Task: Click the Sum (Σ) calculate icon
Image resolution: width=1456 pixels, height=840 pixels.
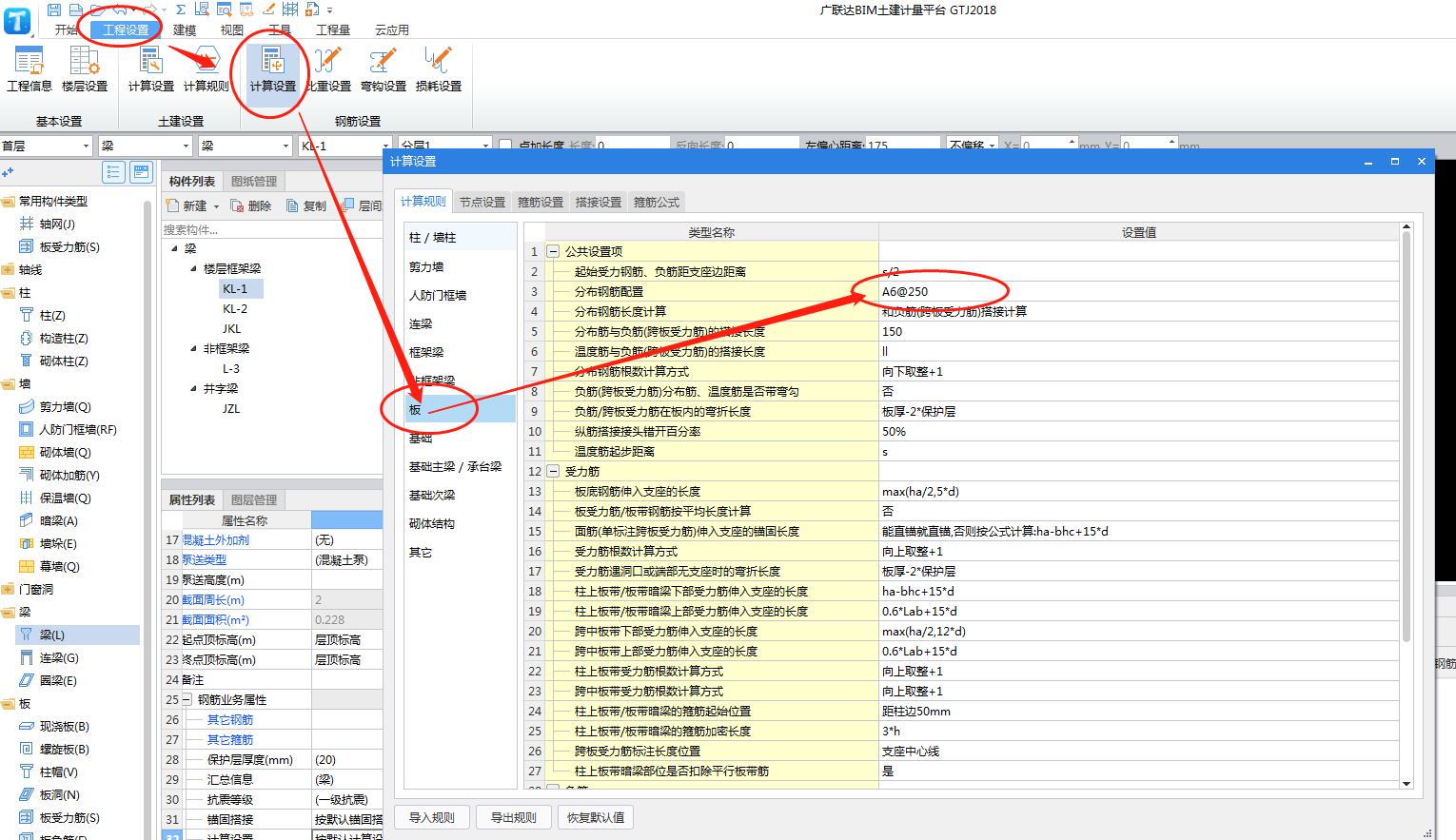Action: point(180,10)
